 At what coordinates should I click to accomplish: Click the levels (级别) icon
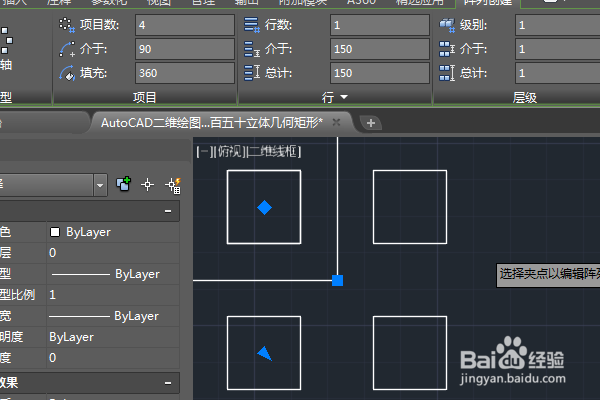click(447, 25)
